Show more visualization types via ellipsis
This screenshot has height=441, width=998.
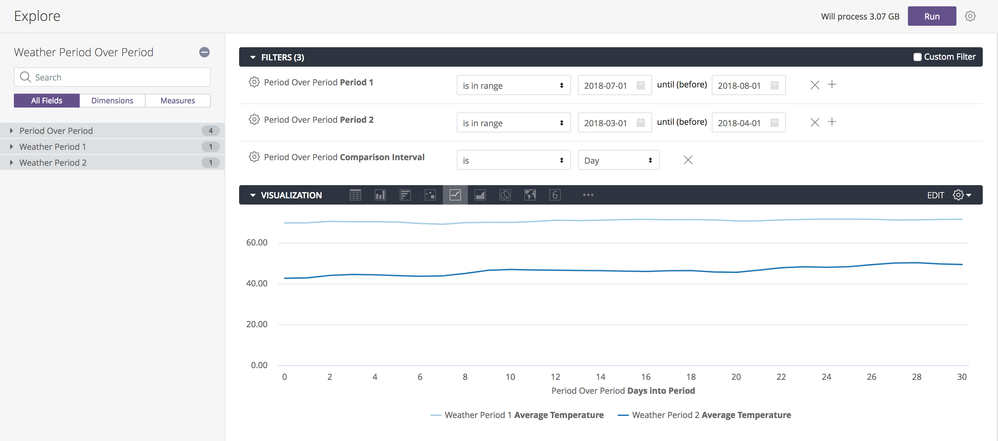[588, 195]
